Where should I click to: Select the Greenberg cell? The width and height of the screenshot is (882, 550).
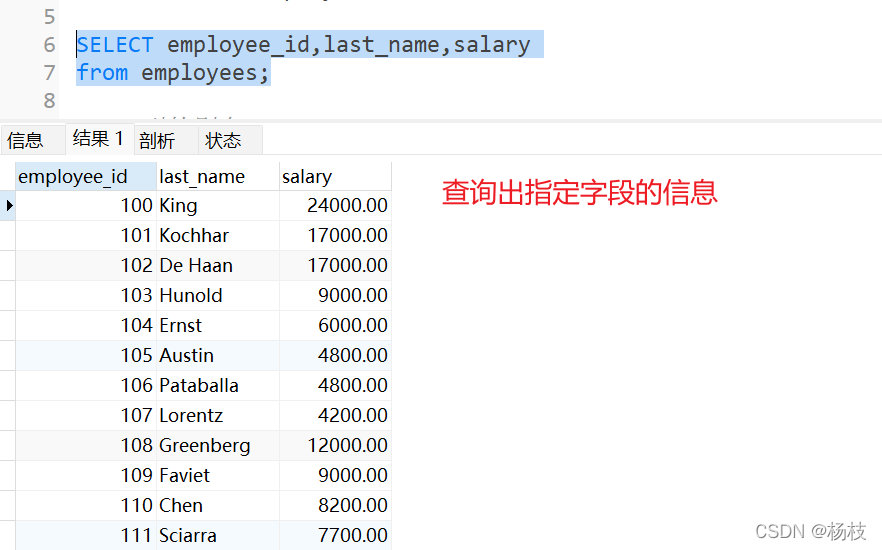(218, 445)
